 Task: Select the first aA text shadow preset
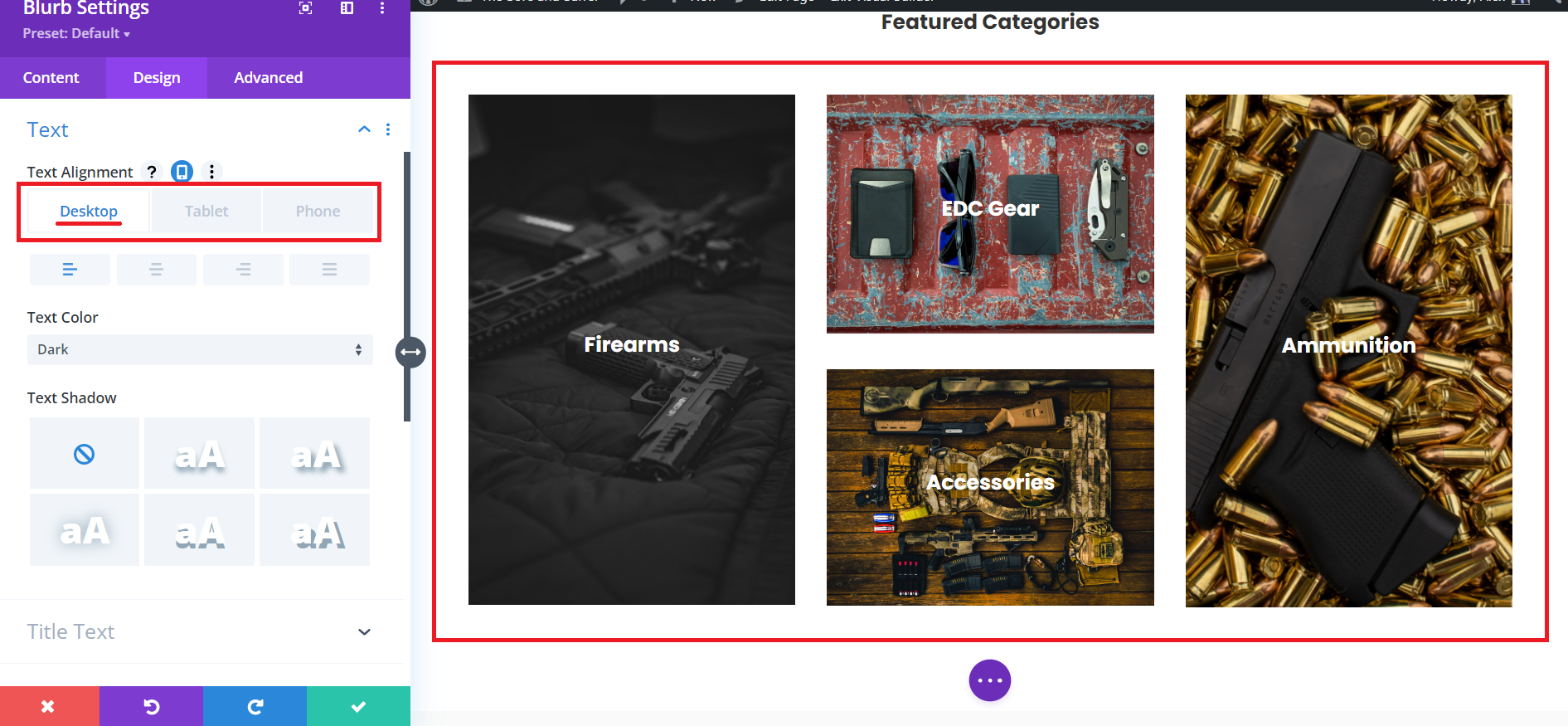[199, 454]
